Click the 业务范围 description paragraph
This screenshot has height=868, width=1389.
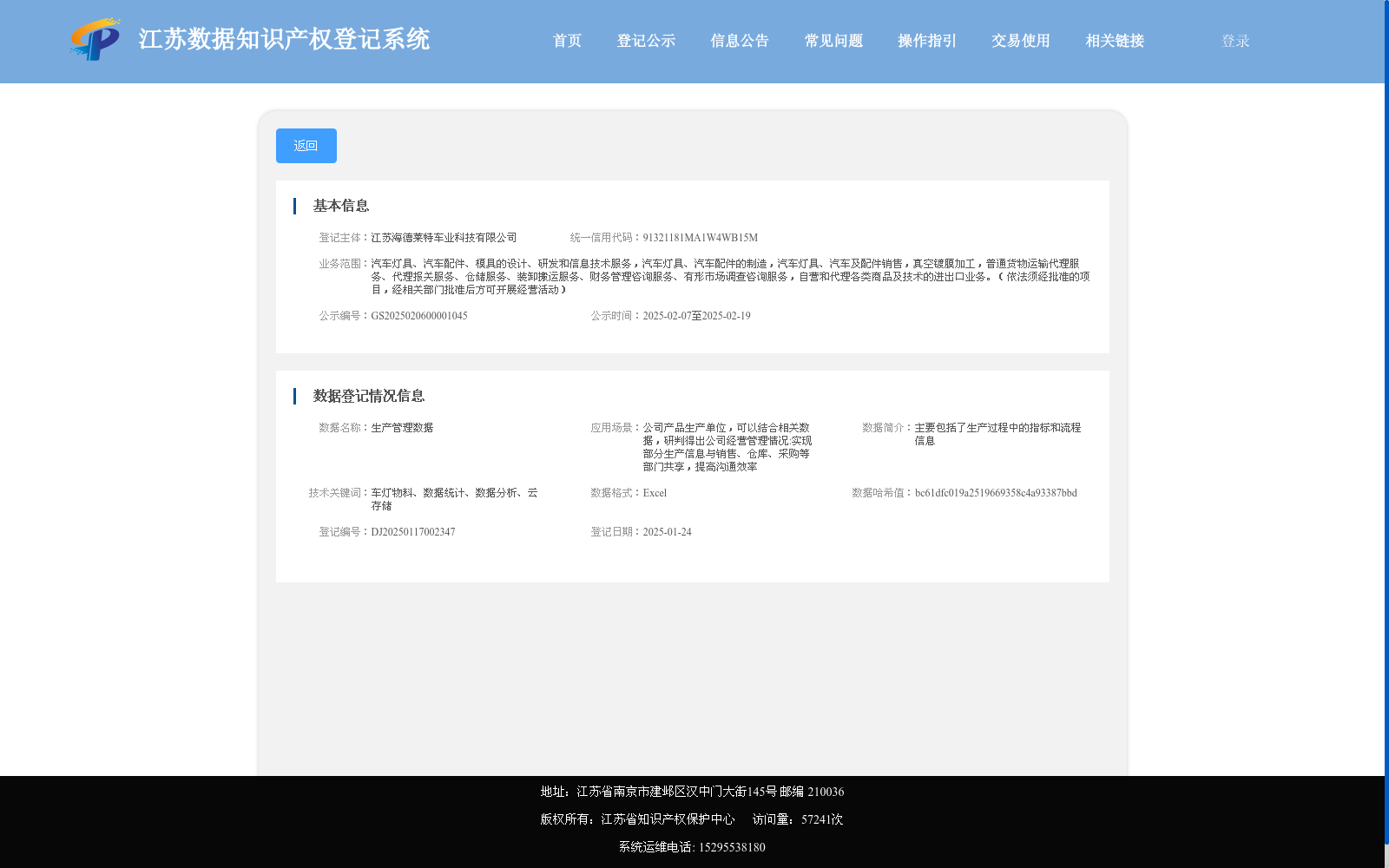click(x=731, y=277)
